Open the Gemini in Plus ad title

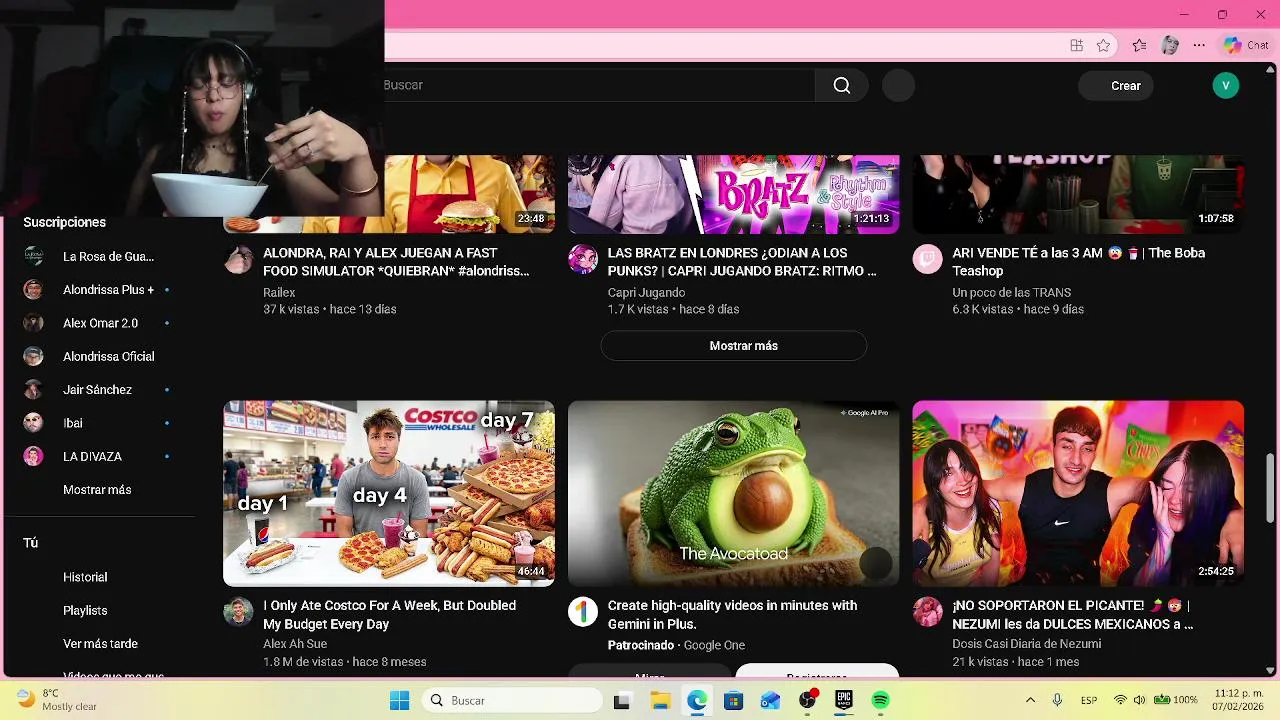(732, 615)
